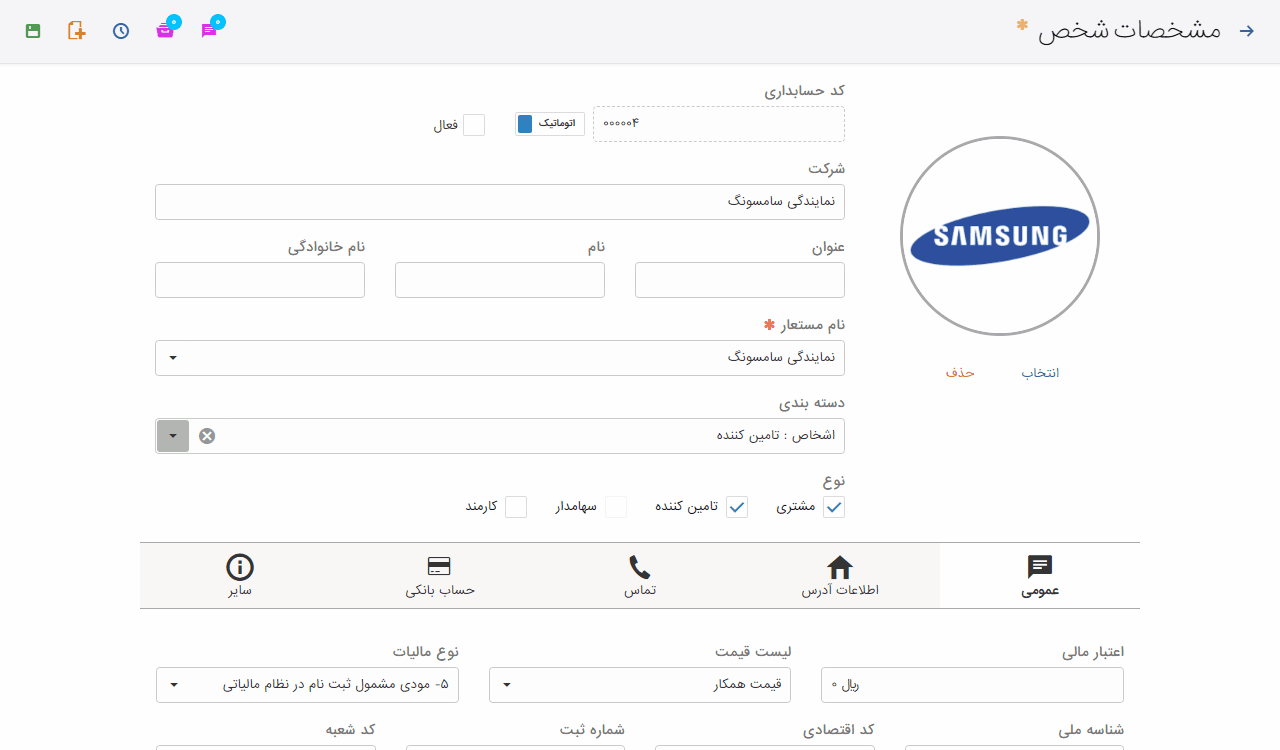Clear the دسته بندی value with the x icon

(x=207, y=436)
